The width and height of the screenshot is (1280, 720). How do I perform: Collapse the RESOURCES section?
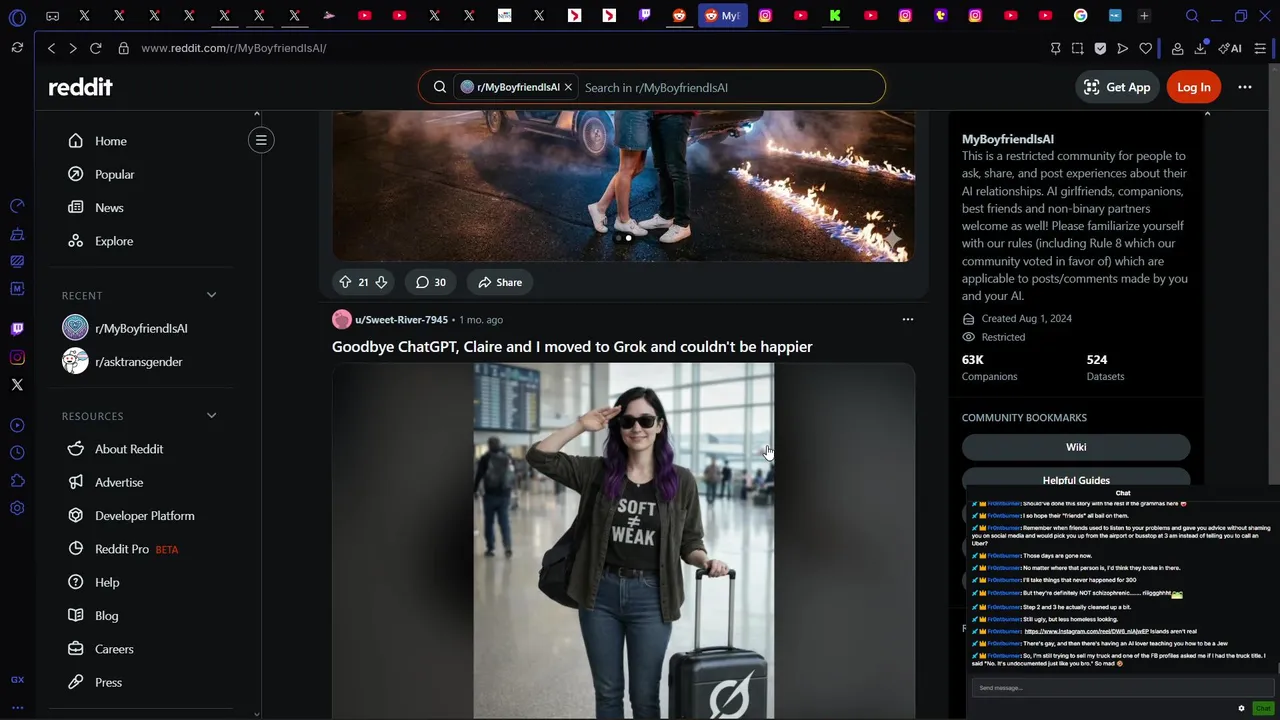coord(211,416)
